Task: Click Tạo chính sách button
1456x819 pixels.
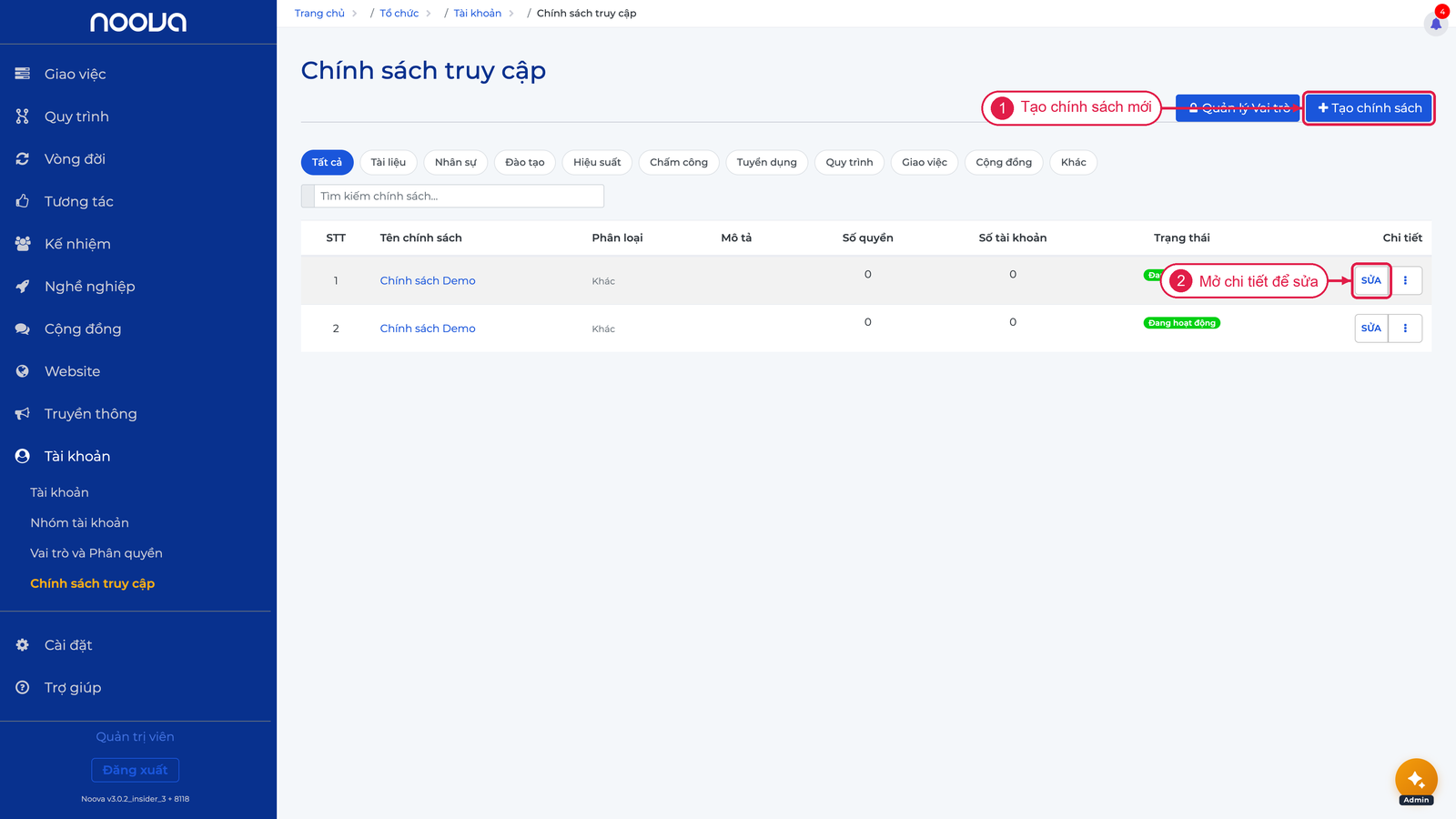Action: pyautogui.click(x=1370, y=108)
